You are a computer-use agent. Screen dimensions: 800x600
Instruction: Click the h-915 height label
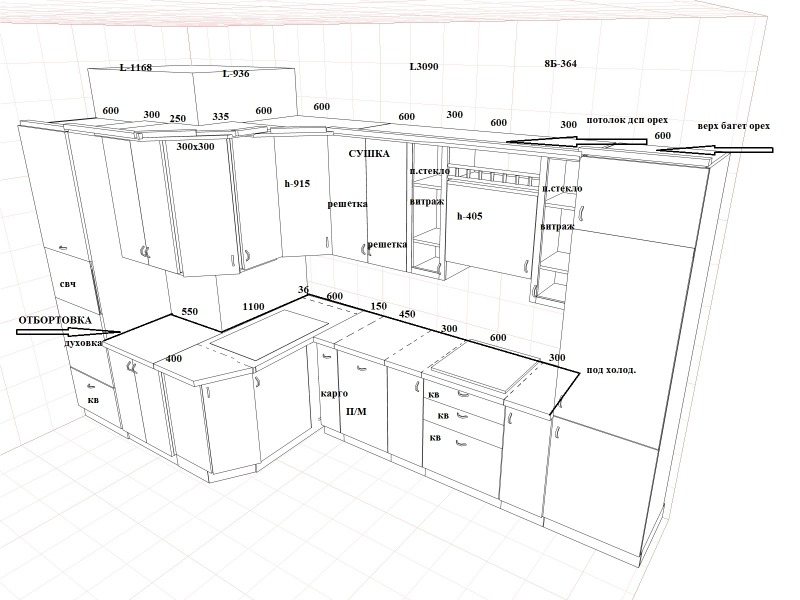[297, 183]
